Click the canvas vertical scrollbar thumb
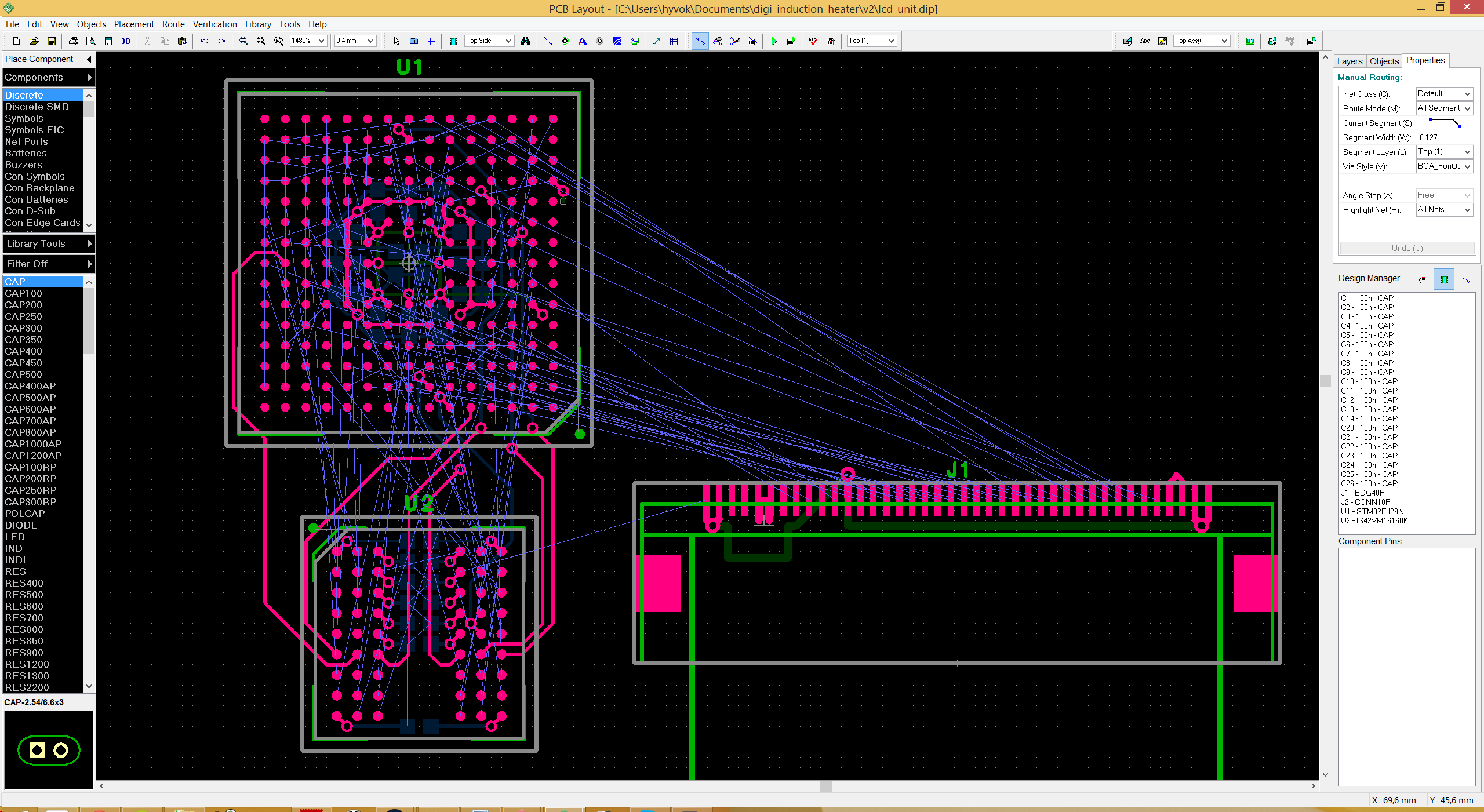The width and height of the screenshot is (1484, 812). (1325, 381)
